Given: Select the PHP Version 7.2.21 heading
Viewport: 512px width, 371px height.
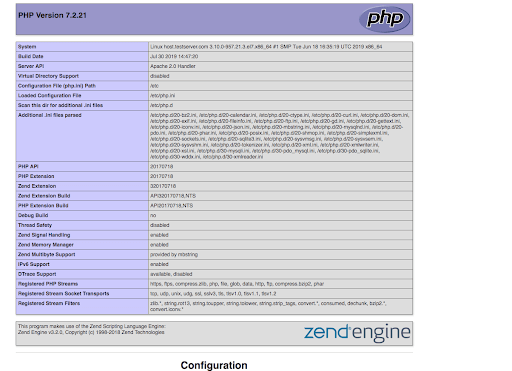Looking at the screenshot, I should [x=52, y=15].
